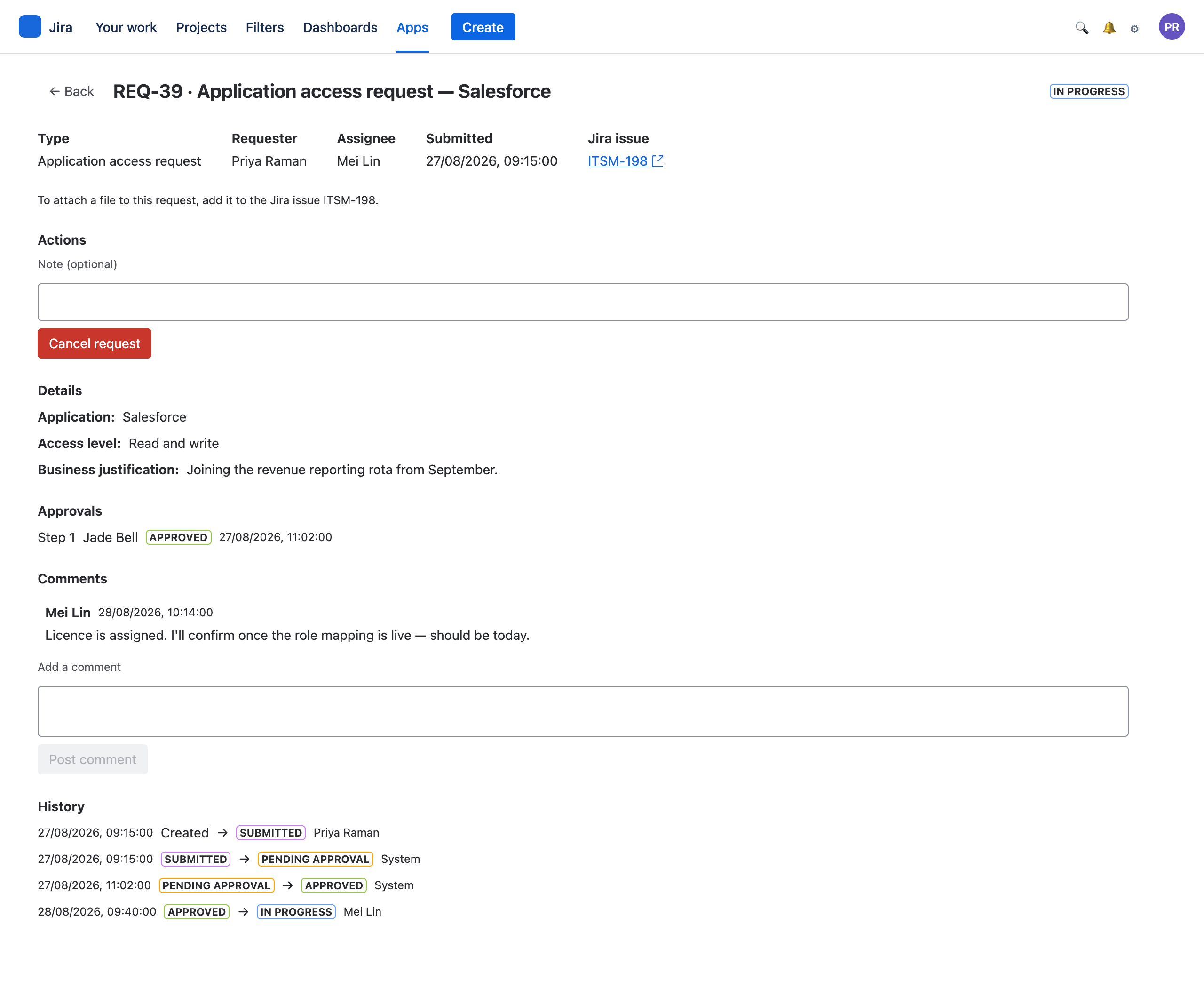
Task: Click comment author Mei Lin
Action: 68,613
